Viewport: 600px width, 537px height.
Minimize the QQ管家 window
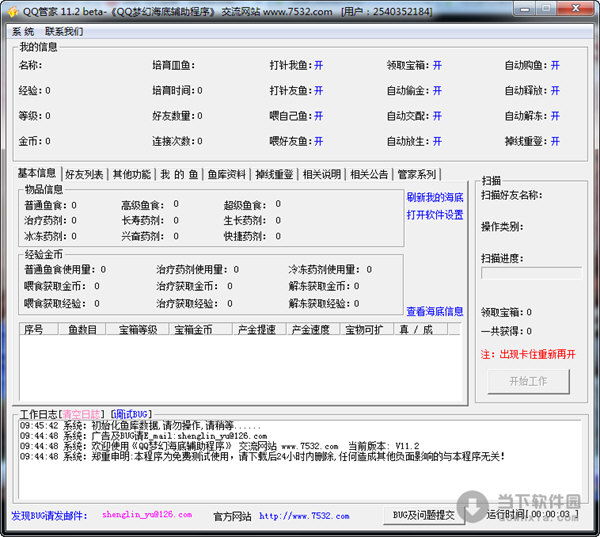[525, 9]
